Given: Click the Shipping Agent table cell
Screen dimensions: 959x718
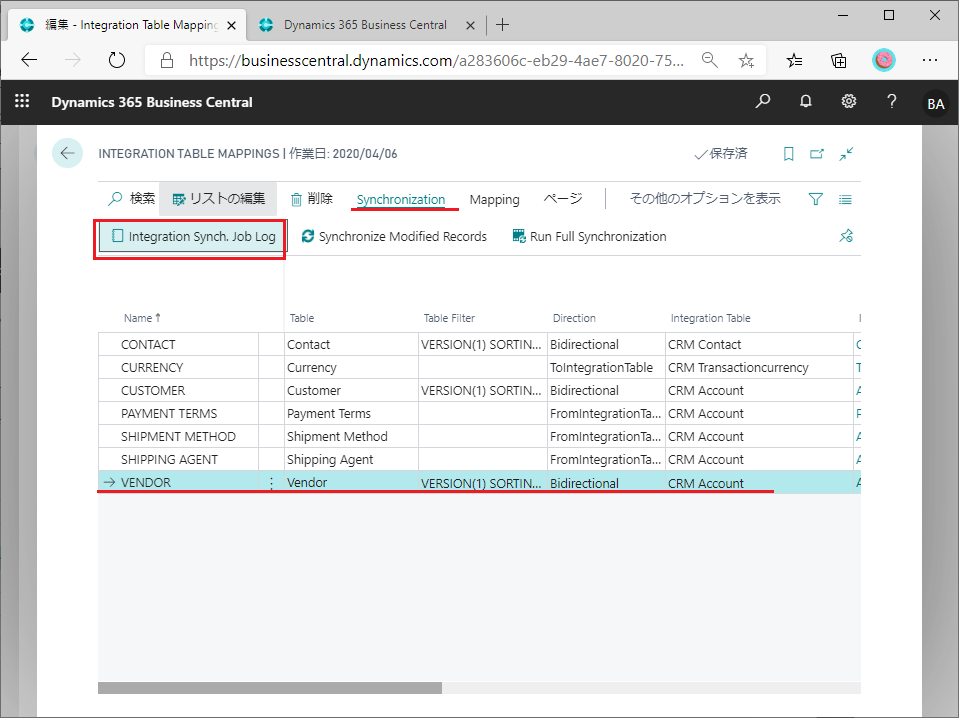Looking at the screenshot, I should click(351, 459).
